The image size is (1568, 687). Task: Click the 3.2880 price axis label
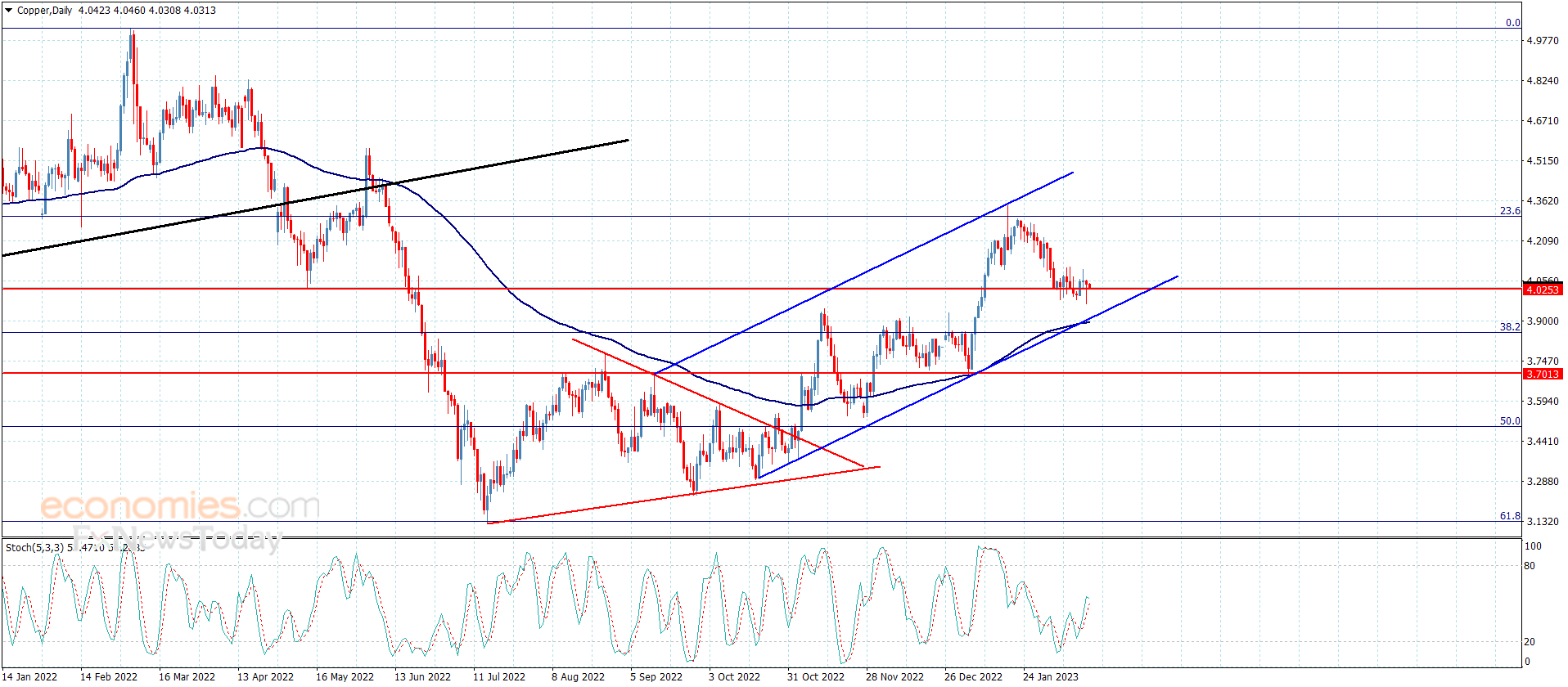pos(1543,482)
